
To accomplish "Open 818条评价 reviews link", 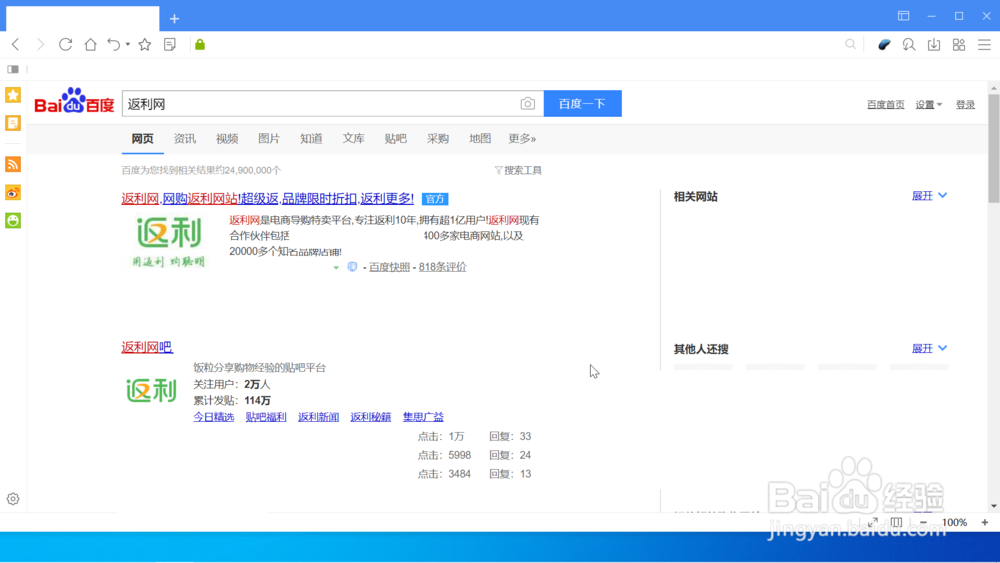I will point(442,267).
